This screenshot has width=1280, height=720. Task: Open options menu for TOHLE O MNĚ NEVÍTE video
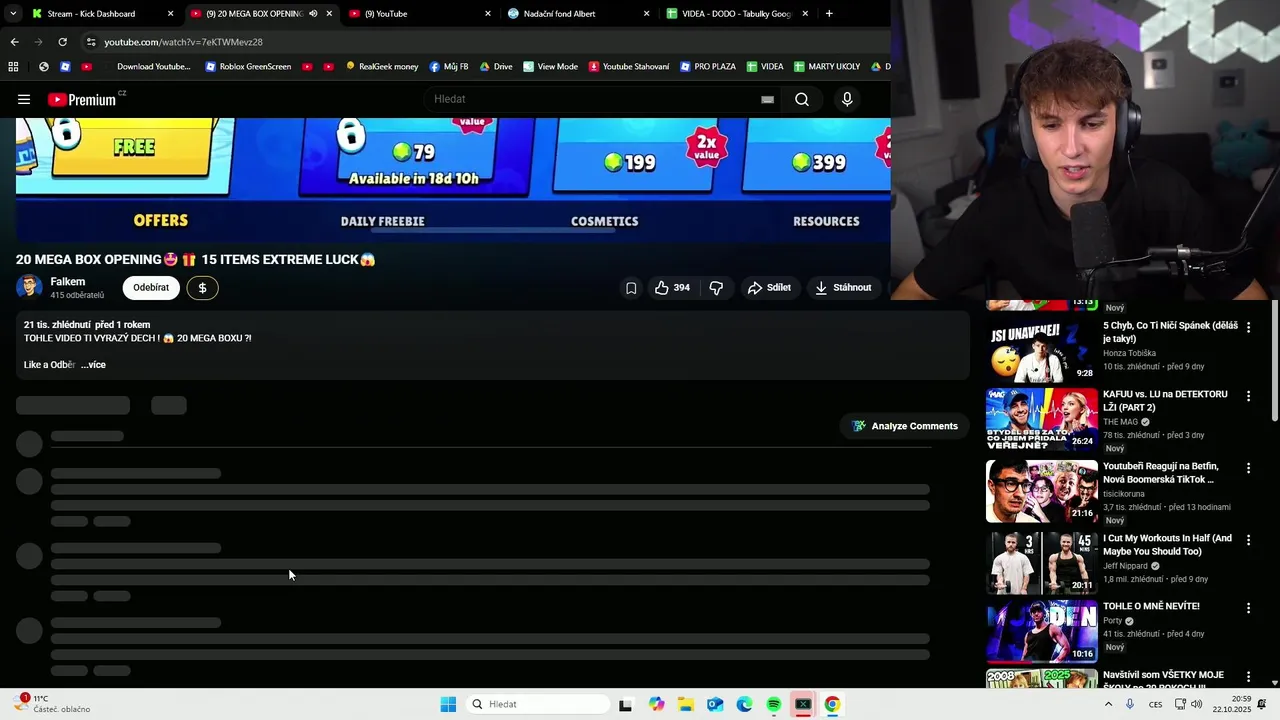tap(1248, 608)
